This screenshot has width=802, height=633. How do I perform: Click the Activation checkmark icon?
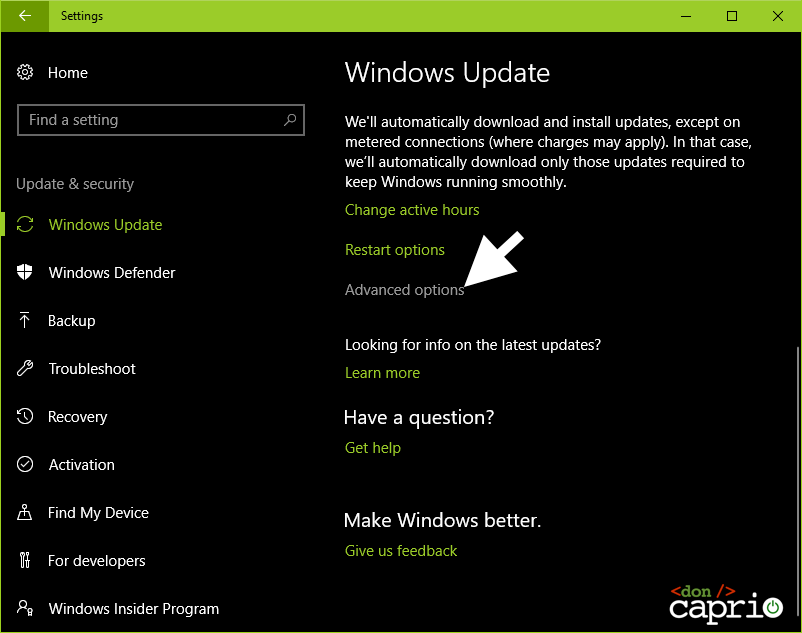(x=25, y=464)
